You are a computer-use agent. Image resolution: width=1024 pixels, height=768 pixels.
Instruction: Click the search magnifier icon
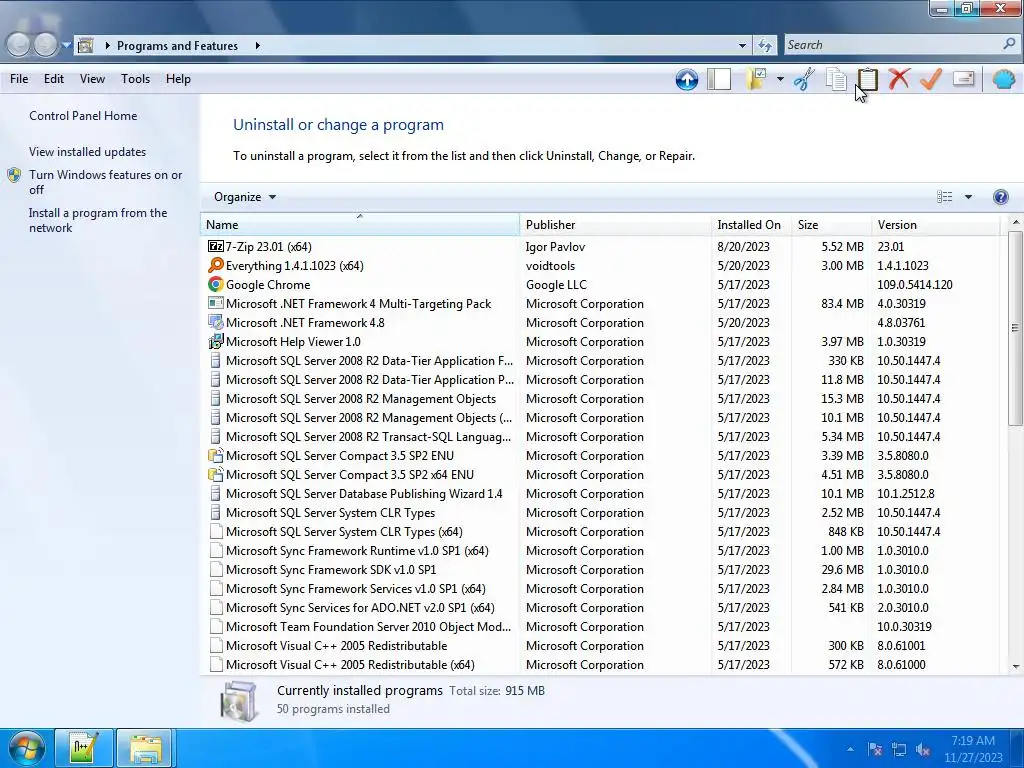coord(1009,44)
